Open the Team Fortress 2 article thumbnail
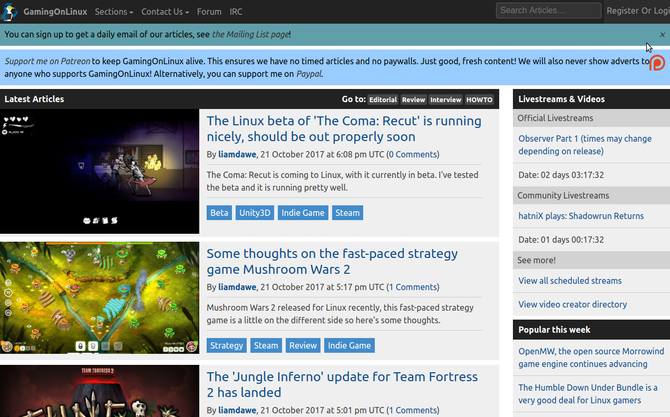Viewport: 670px width, 417px height. click(99, 391)
